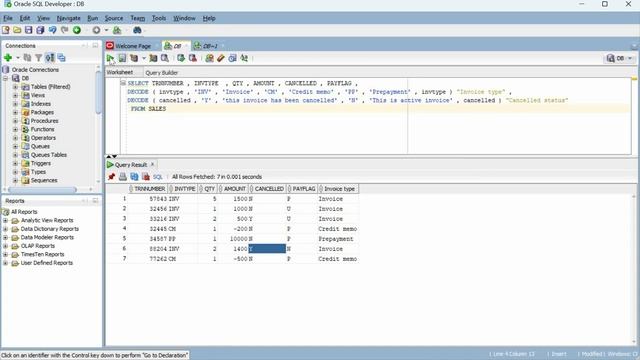Open the Tools menu
This screenshot has width=640, height=360.
click(159, 18)
